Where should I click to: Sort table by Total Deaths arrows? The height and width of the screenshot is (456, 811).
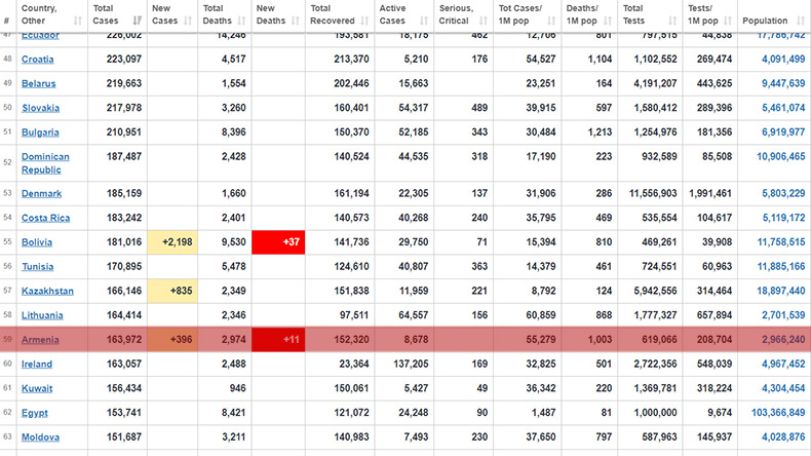[242, 21]
